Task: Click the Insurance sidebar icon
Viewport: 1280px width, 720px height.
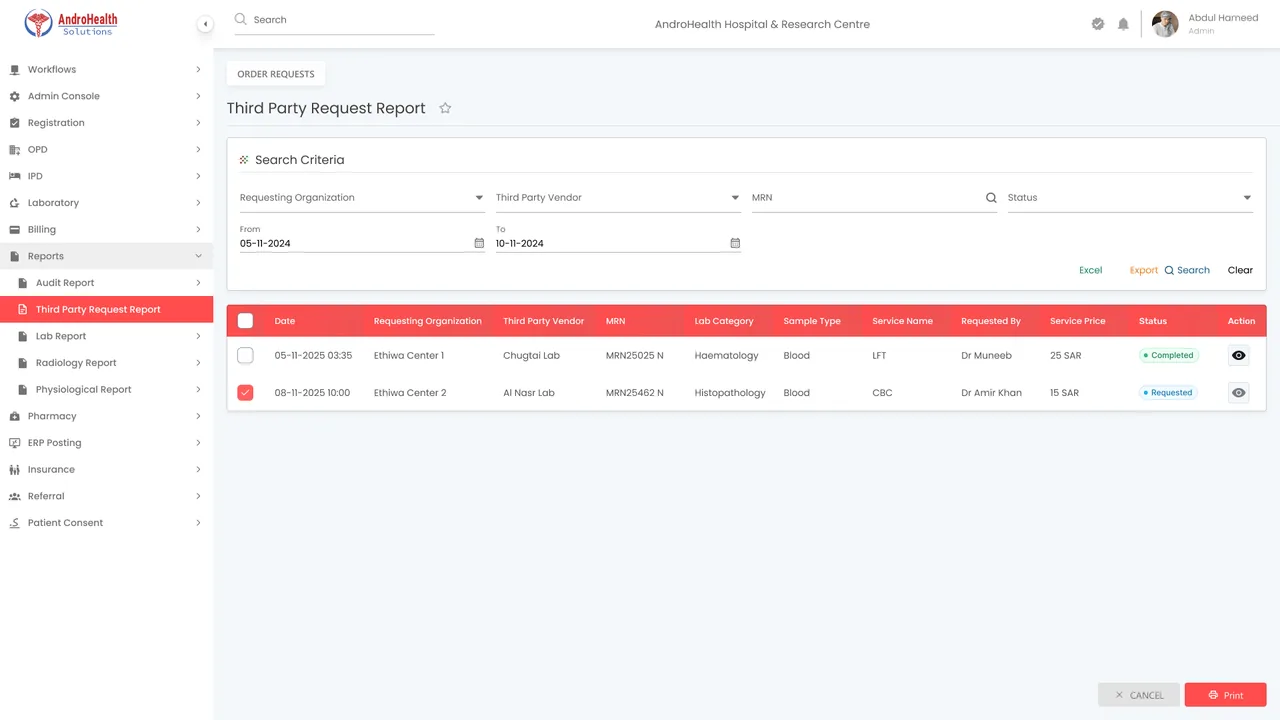Action: (14, 470)
